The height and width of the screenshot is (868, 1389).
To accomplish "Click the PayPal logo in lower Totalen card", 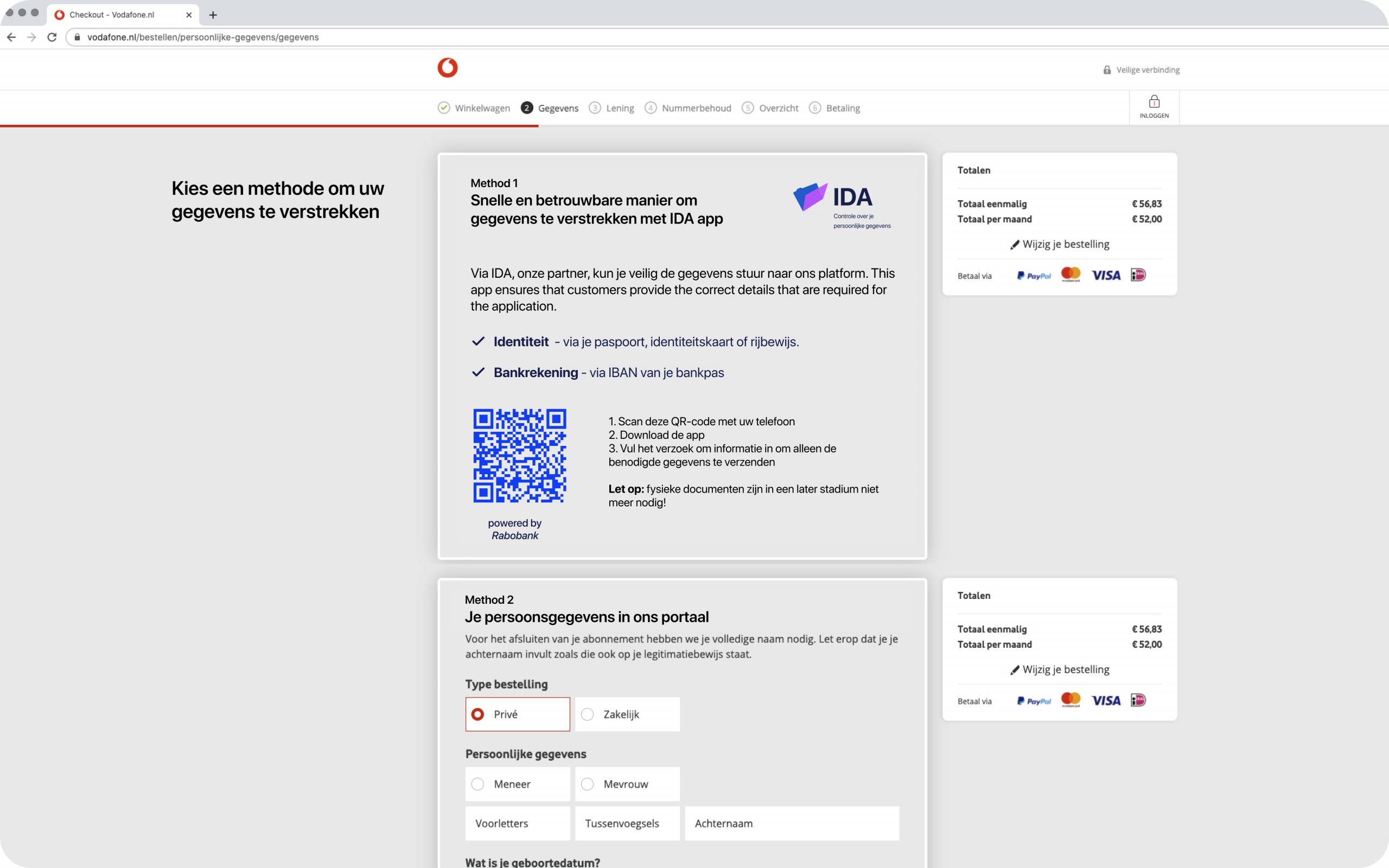I will pyautogui.click(x=1034, y=701).
